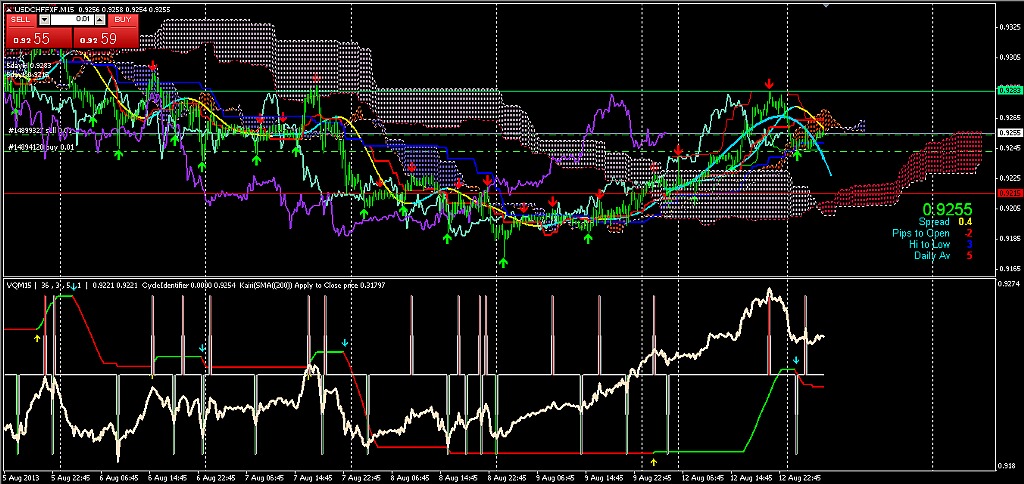Click the 5 Aug 2013 time axis label

point(22,478)
